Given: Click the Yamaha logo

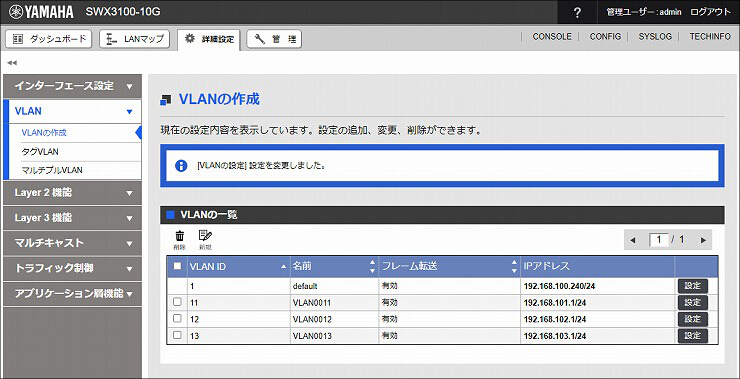Looking at the screenshot, I should click(x=41, y=12).
